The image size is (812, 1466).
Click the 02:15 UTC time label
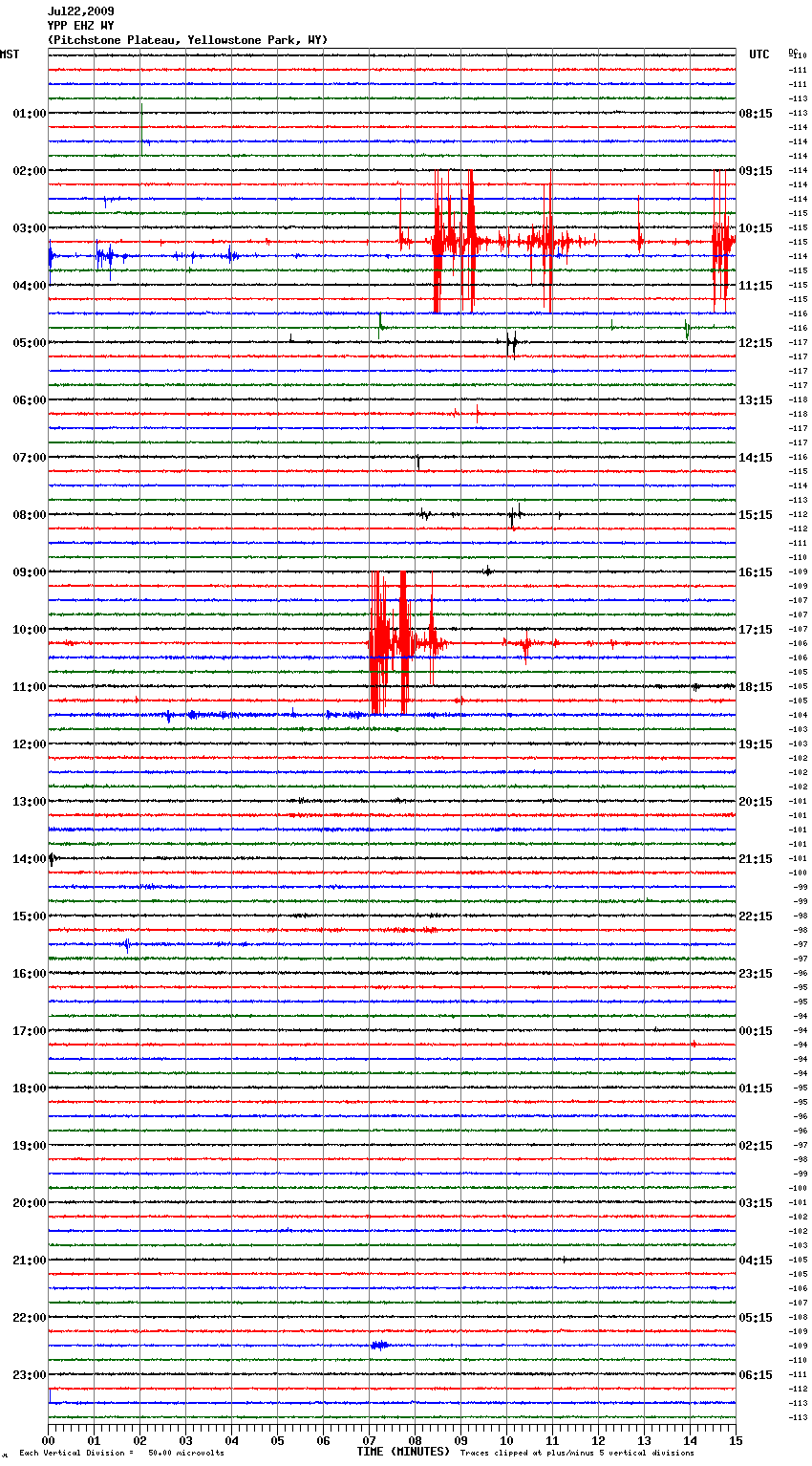(x=756, y=1146)
